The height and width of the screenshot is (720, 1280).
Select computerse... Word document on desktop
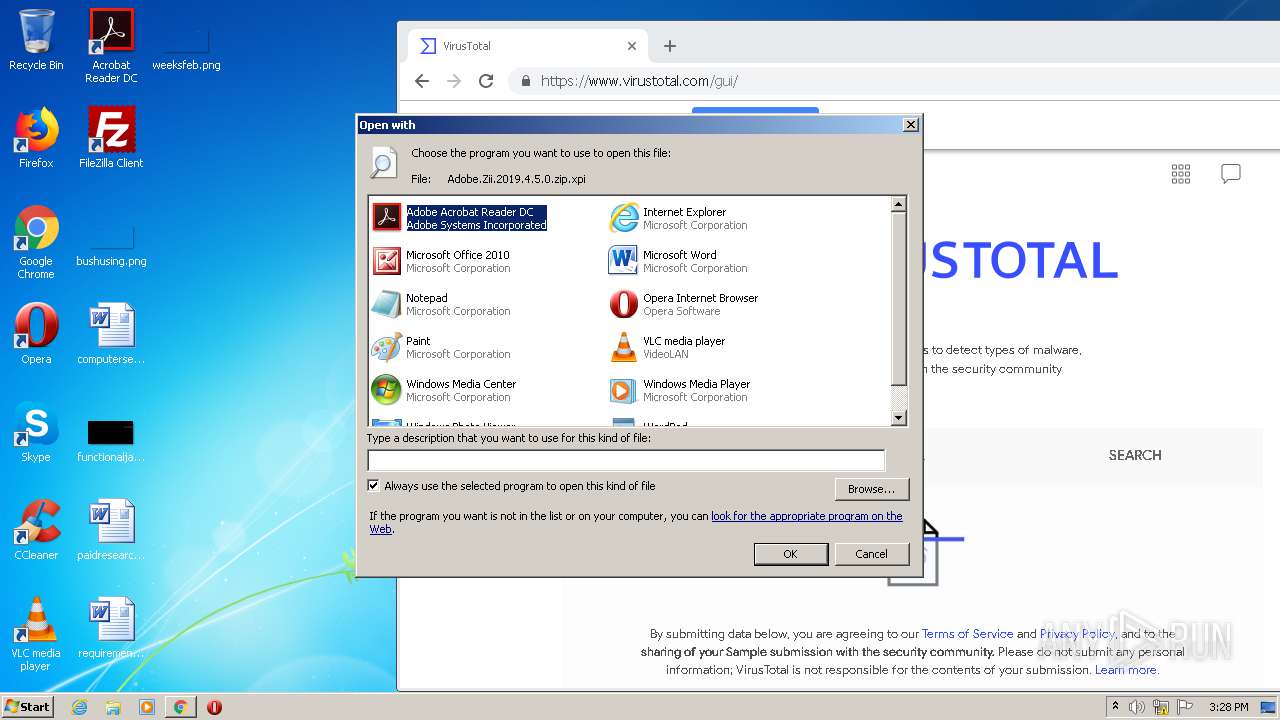point(111,334)
